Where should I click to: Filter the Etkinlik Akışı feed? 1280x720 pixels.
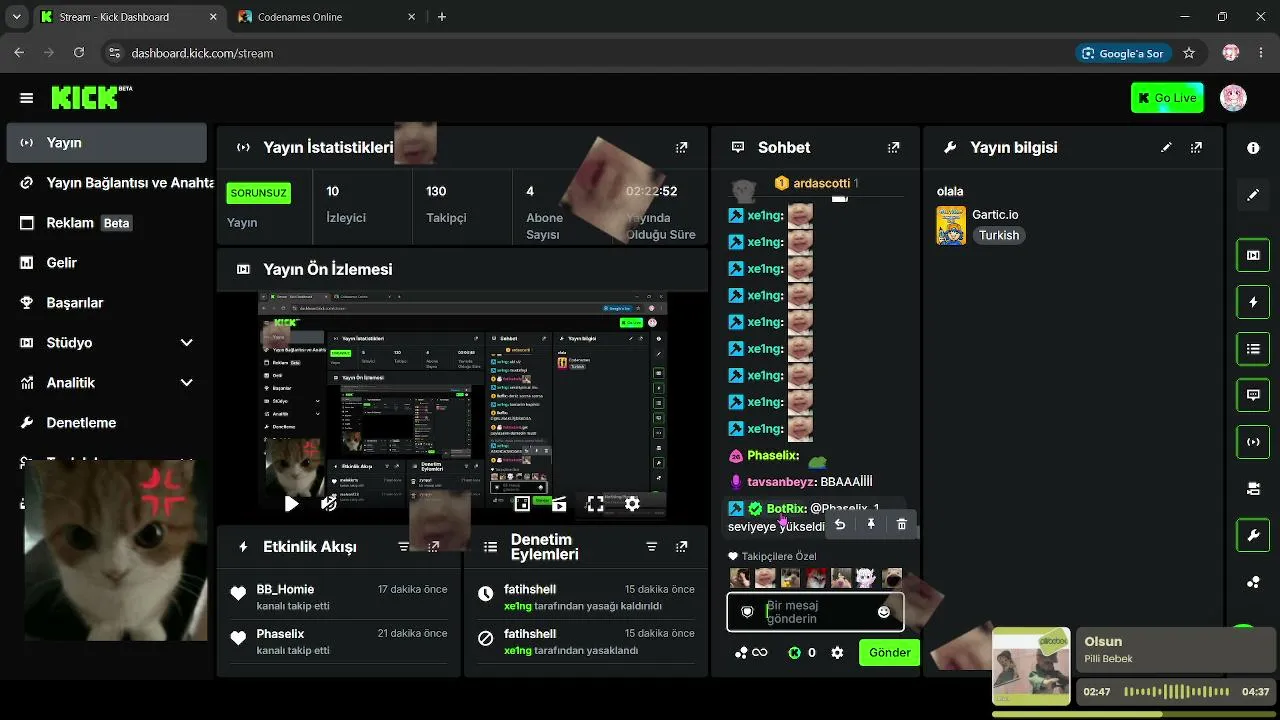tap(404, 547)
